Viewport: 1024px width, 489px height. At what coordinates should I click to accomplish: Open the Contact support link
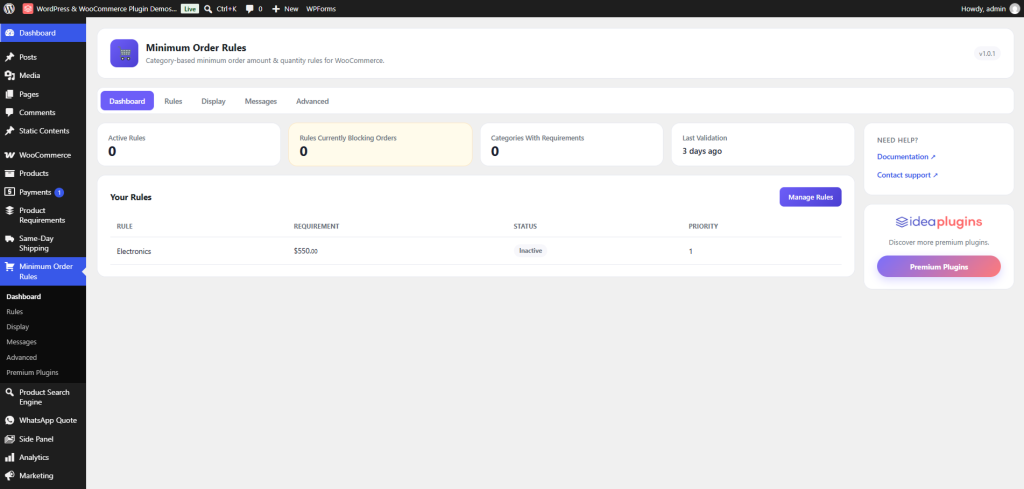coord(907,175)
